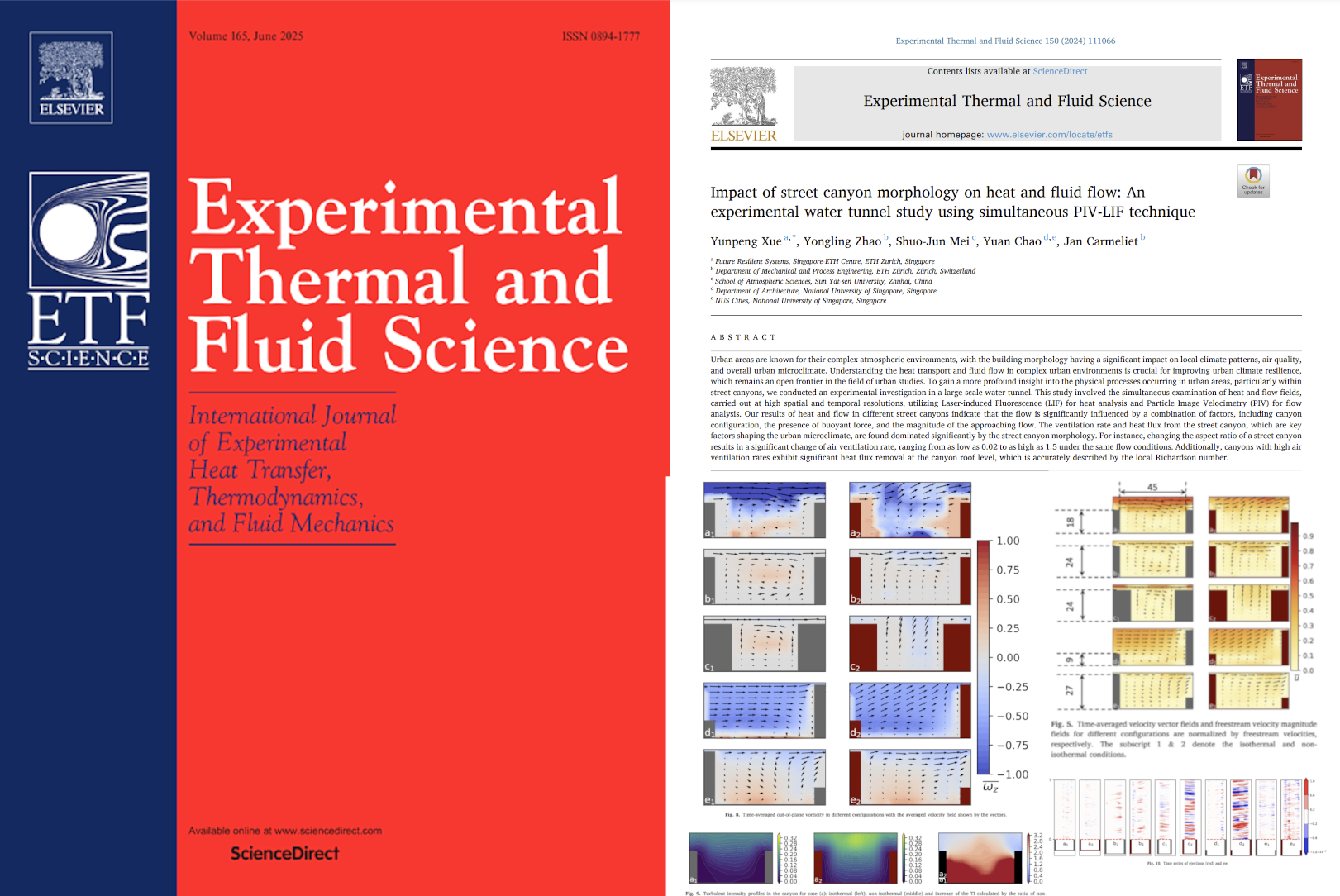Click the italic 'International Journal of Experimental Heat Transfer' subtitle
Viewport: 1340px width, 896px height.
coord(292,469)
